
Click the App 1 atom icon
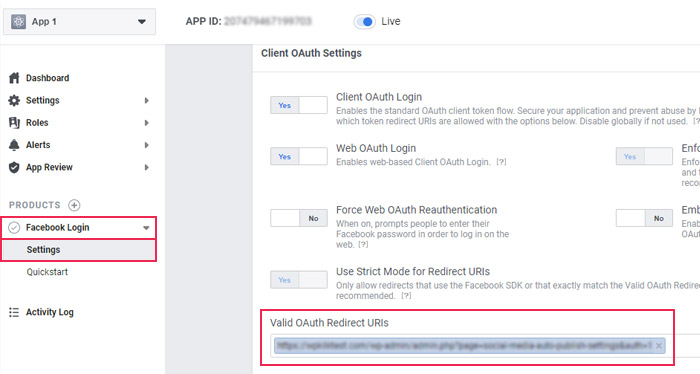coord(18,21)
